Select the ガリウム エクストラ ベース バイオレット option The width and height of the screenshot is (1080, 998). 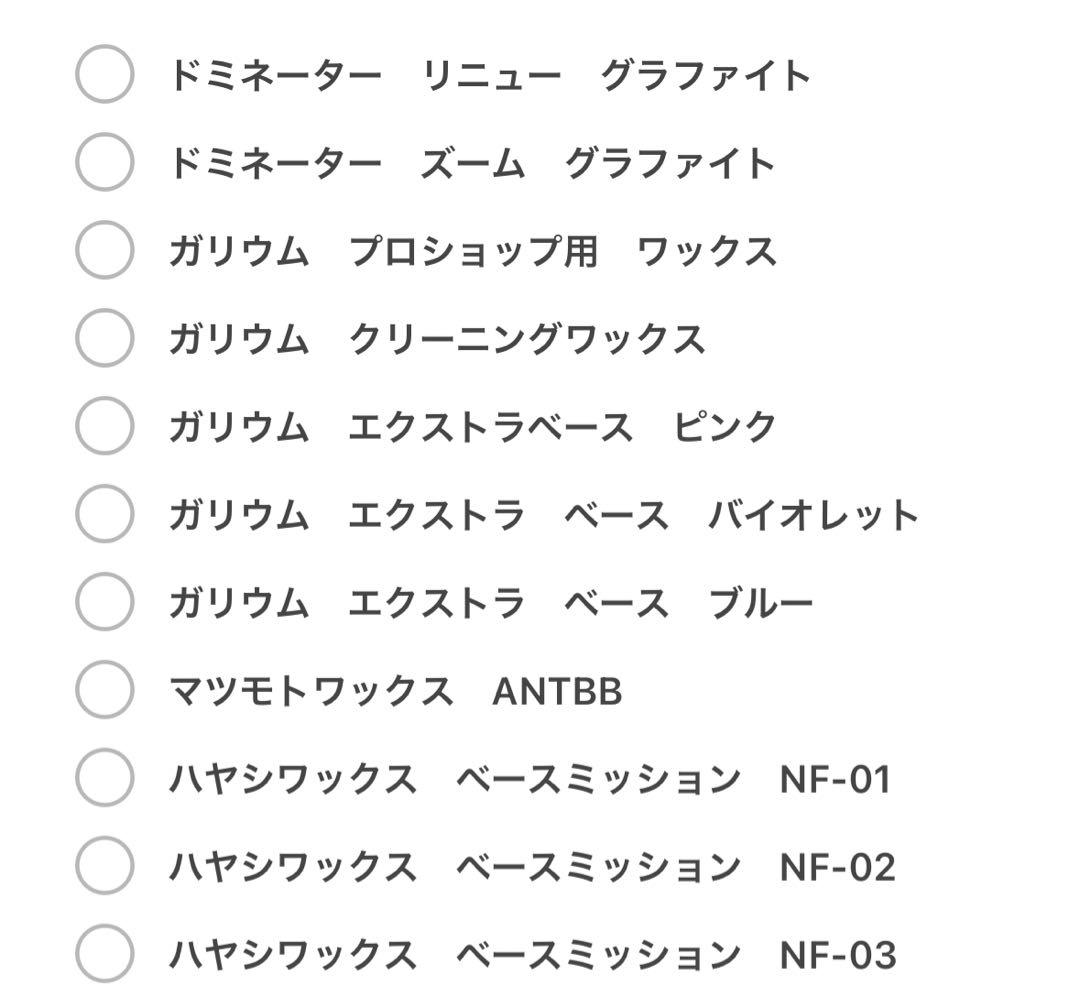[x=104, y=515]
